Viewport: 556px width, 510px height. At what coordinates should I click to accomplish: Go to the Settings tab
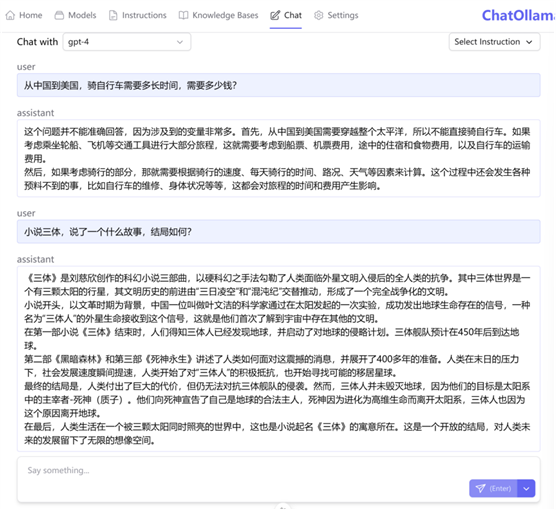pos(336,15)
